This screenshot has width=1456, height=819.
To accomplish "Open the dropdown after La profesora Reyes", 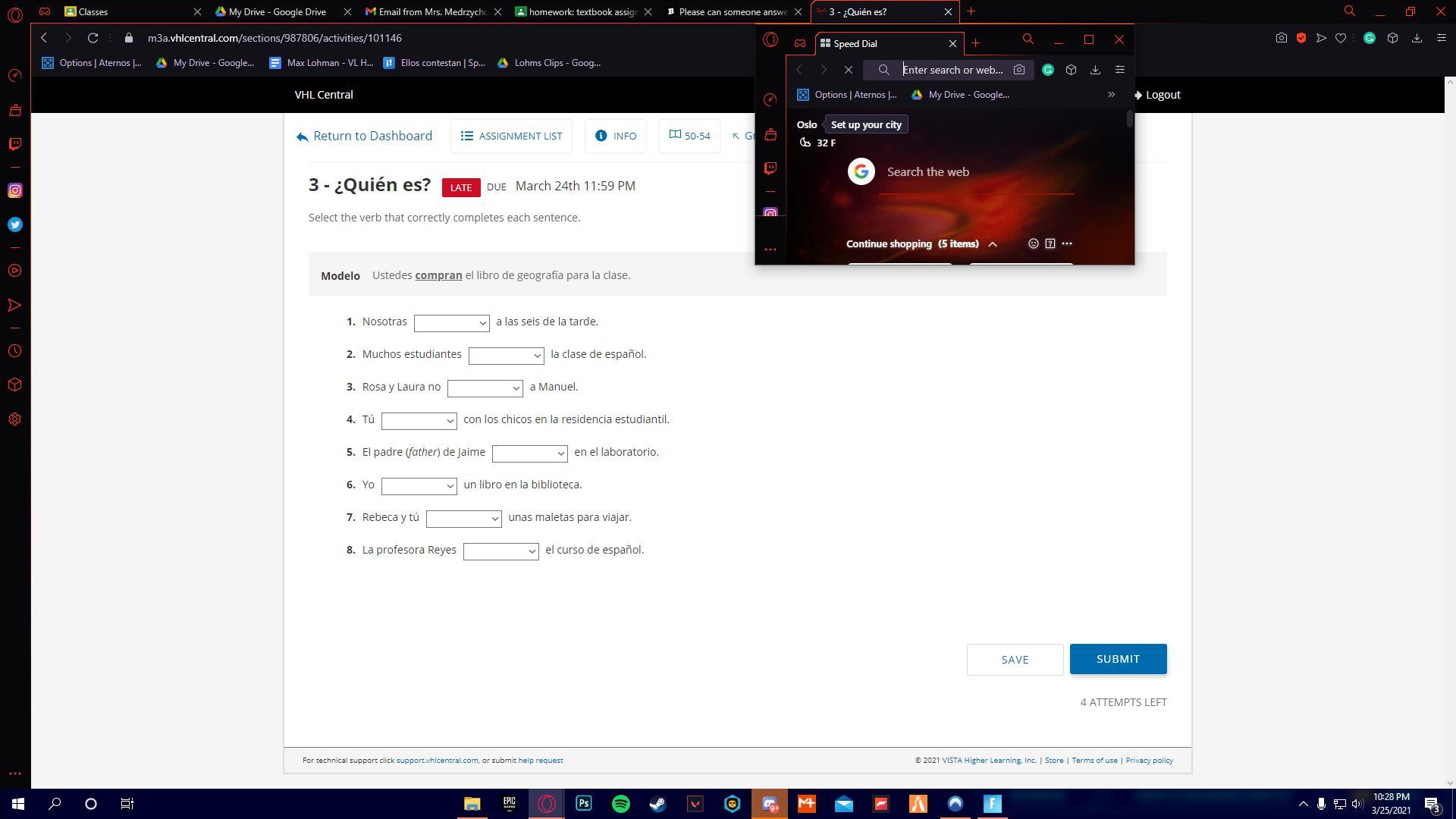I will (500, 551).
